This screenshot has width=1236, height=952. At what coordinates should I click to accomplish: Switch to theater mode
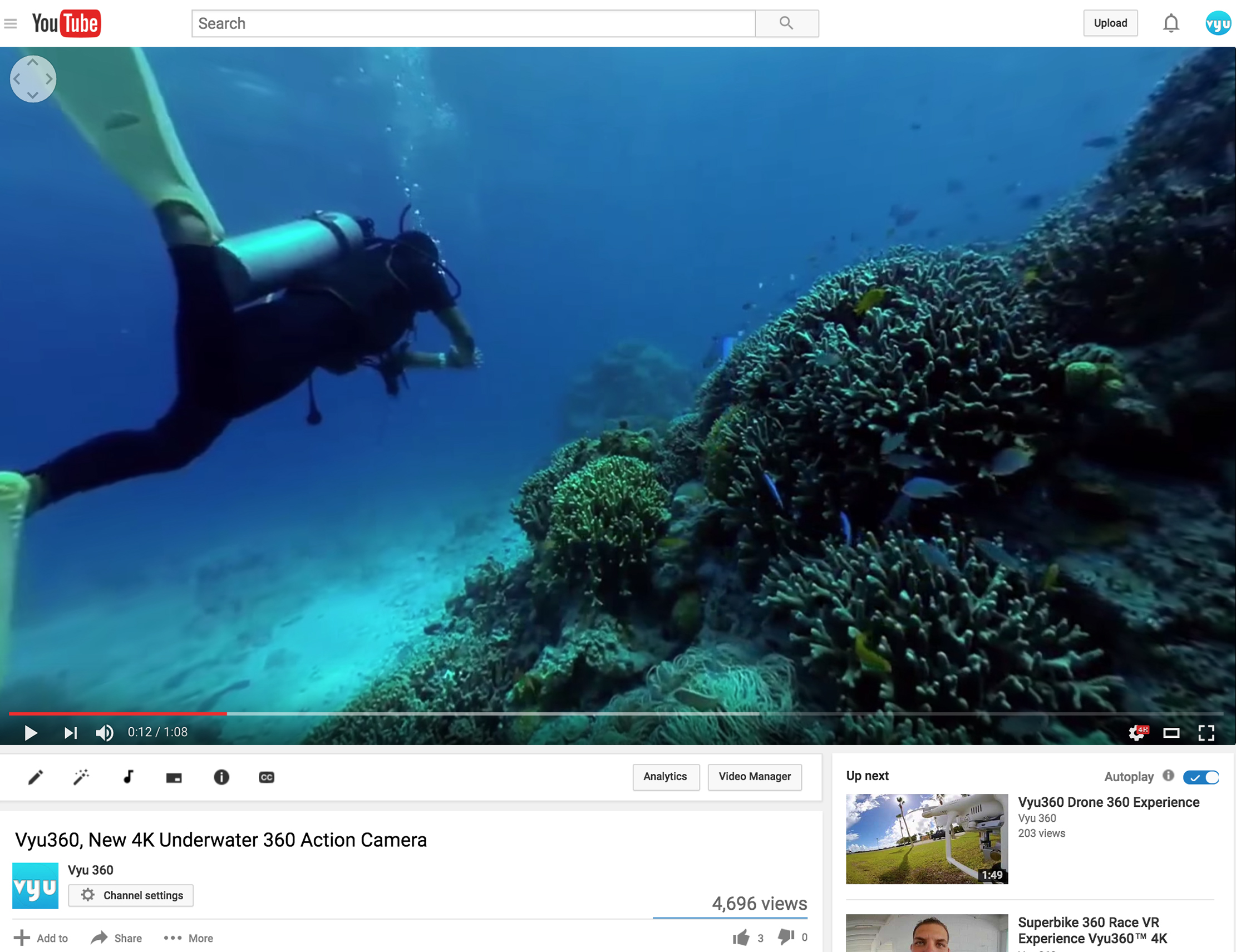point(1171,733)
